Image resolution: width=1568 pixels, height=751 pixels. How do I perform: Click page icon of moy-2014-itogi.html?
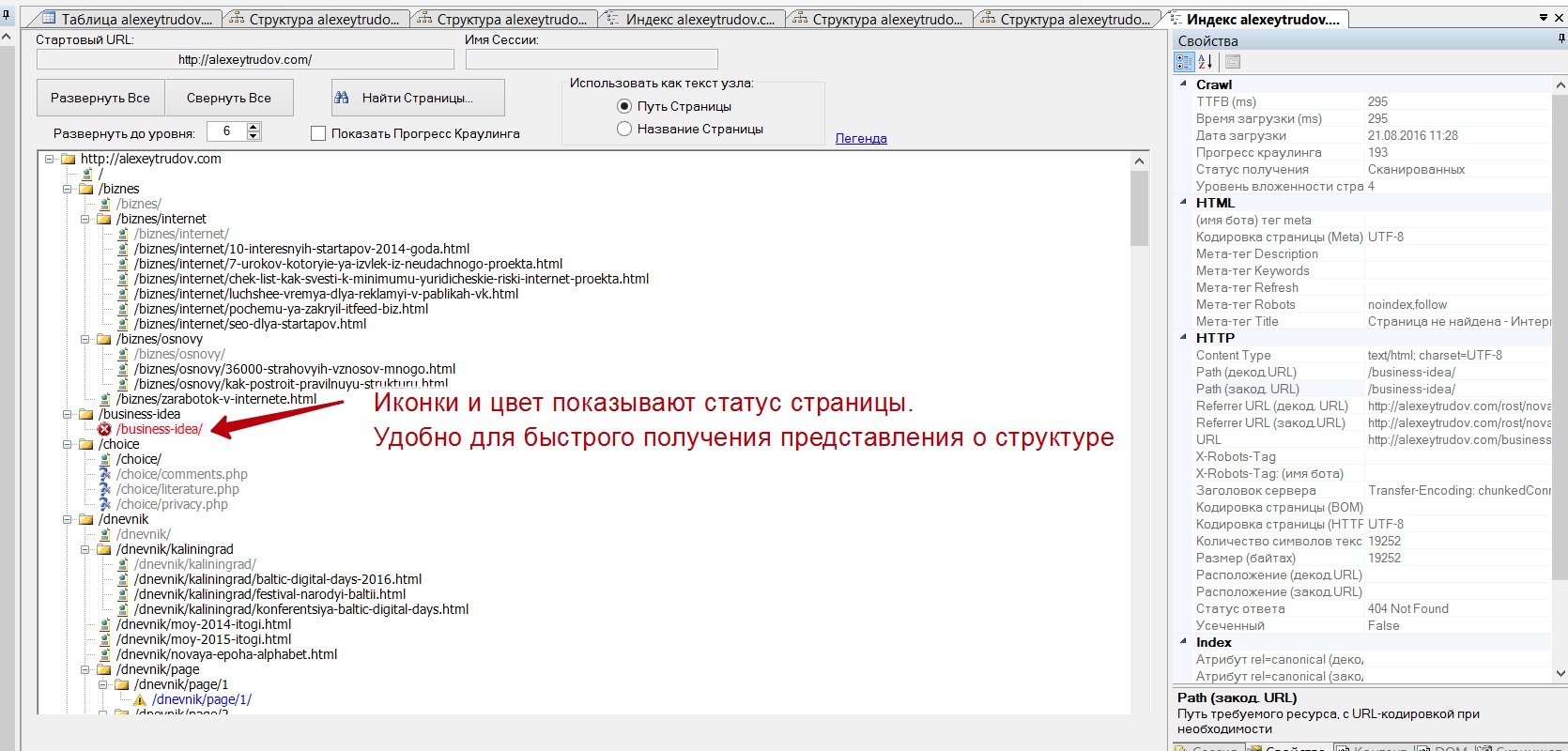point(104,624)
